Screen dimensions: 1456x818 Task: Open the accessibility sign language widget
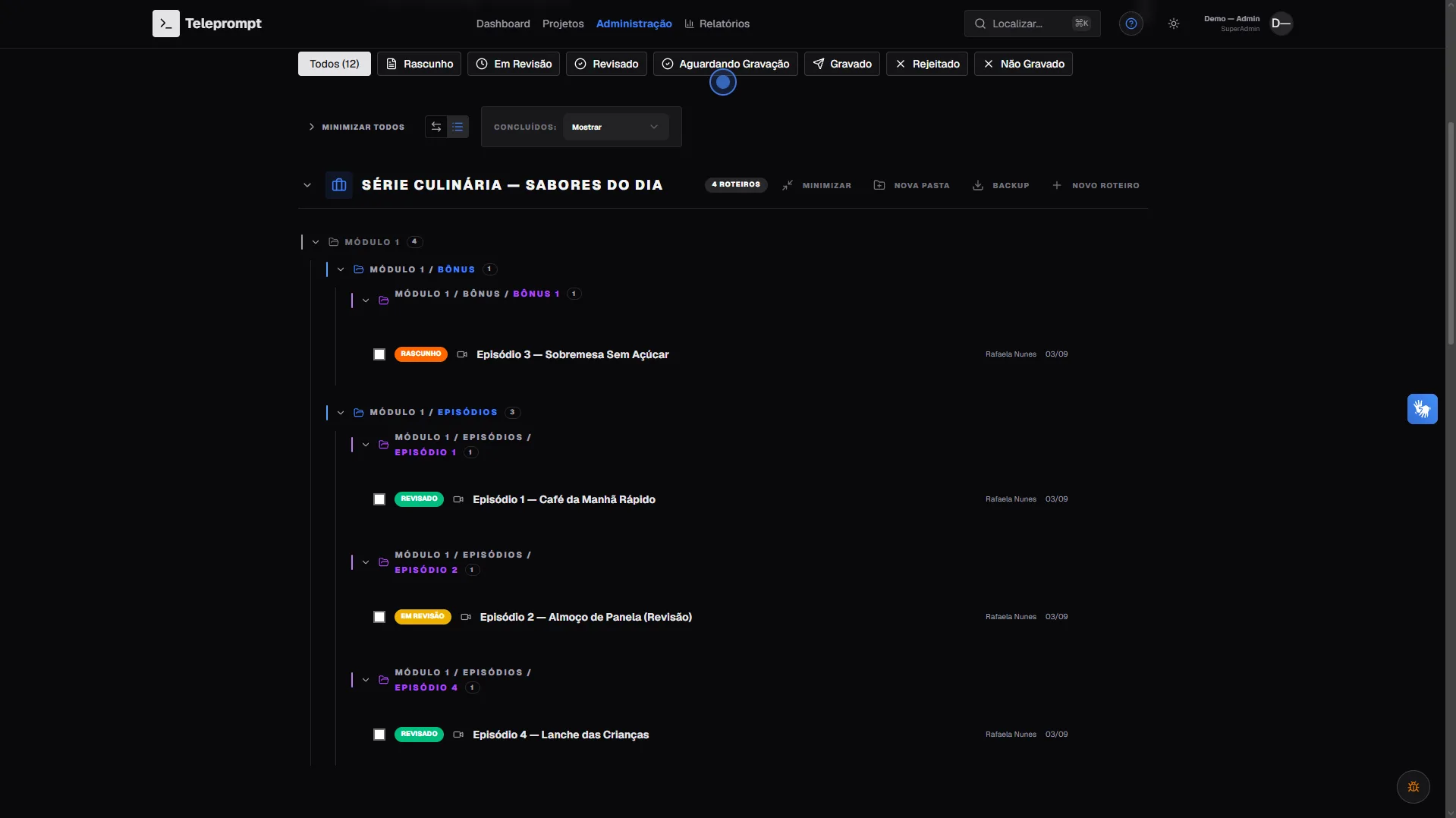click(1422, 409)
